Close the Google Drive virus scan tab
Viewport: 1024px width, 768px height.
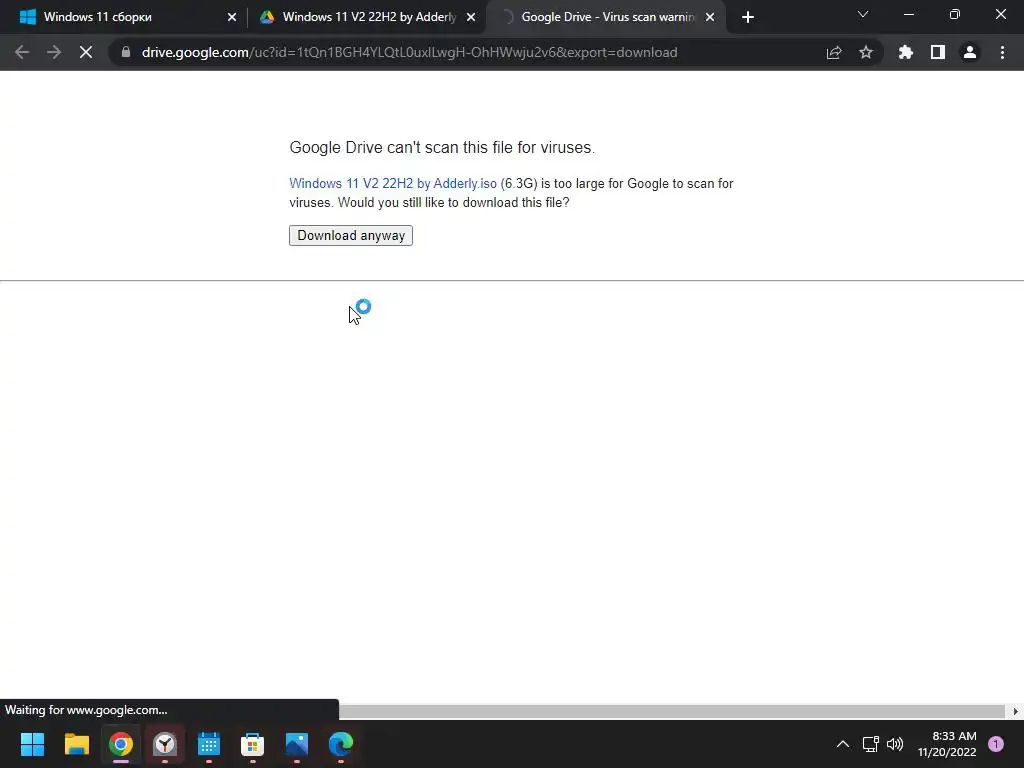tap(710, 17)
